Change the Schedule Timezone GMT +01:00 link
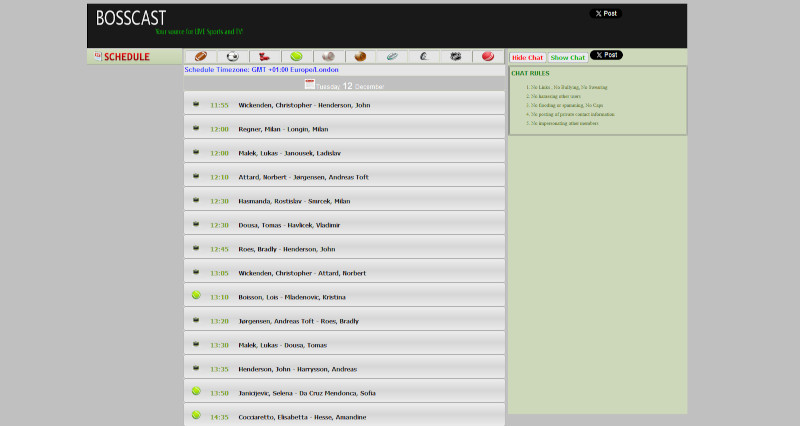The image size is (800, 426). coord(261,70)
